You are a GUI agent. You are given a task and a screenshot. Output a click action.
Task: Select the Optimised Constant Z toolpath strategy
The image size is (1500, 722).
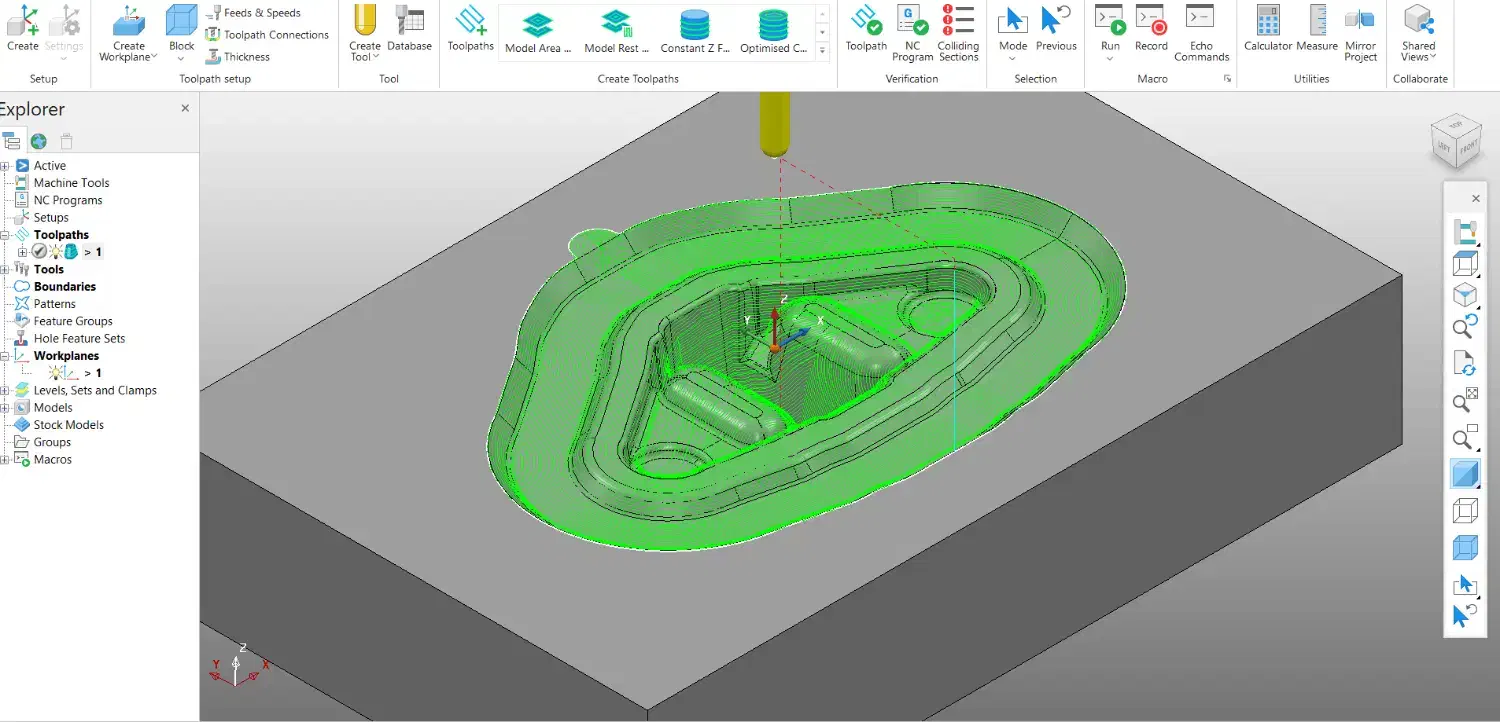(x=772, y=31)
